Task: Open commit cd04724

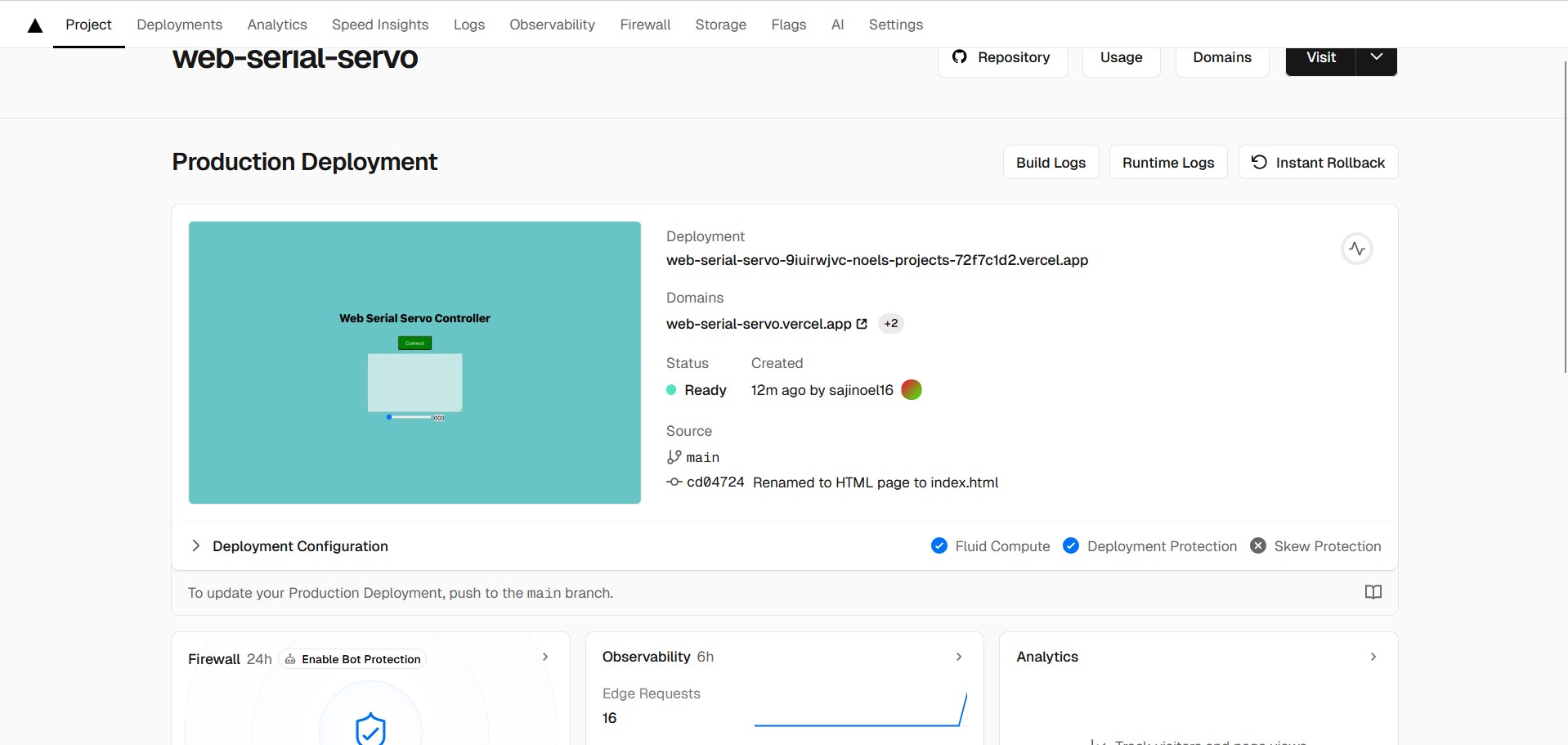Action: click(x=715, y=482)
